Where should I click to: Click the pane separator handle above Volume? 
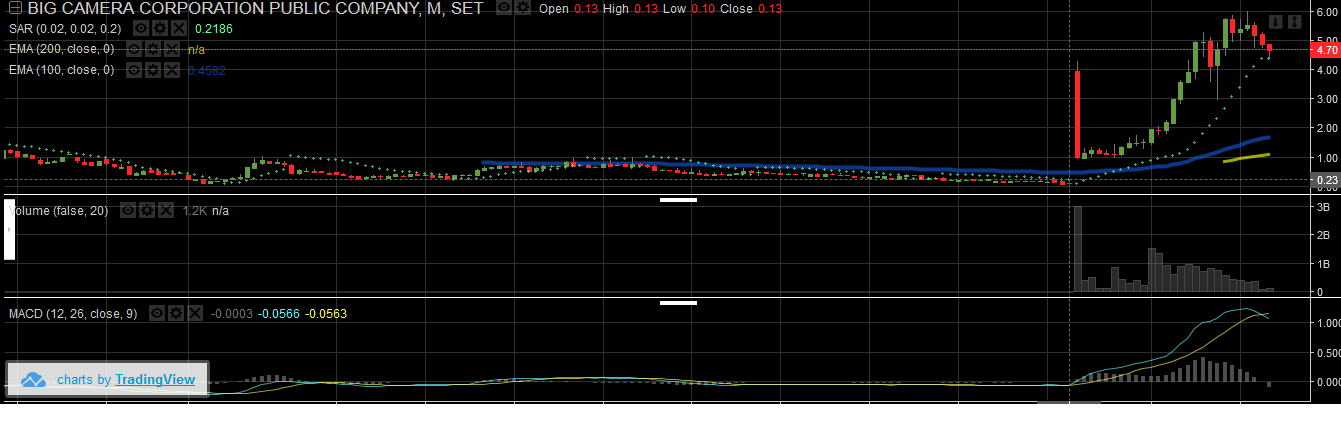click(x=678, y=199)
